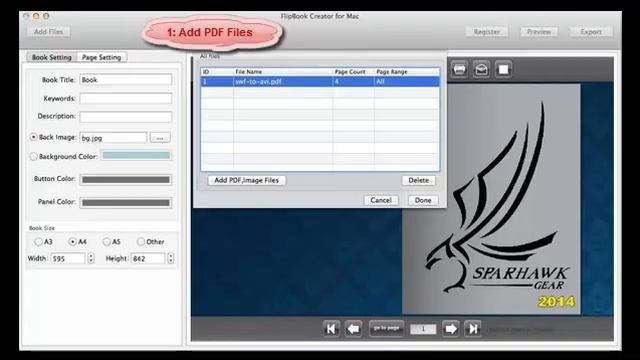
Task: Click the Page Count column header
Action: (x=353, y=72)
